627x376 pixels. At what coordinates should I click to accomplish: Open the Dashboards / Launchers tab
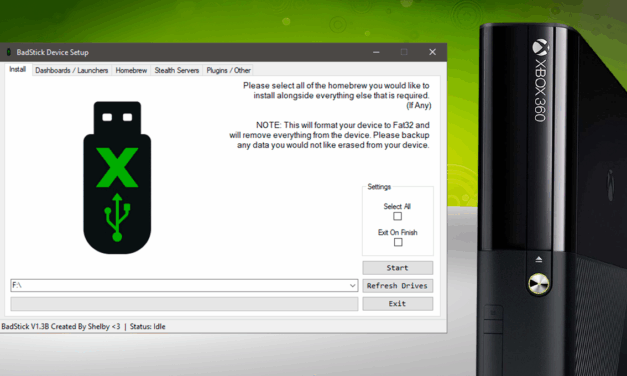pos(72,70)
